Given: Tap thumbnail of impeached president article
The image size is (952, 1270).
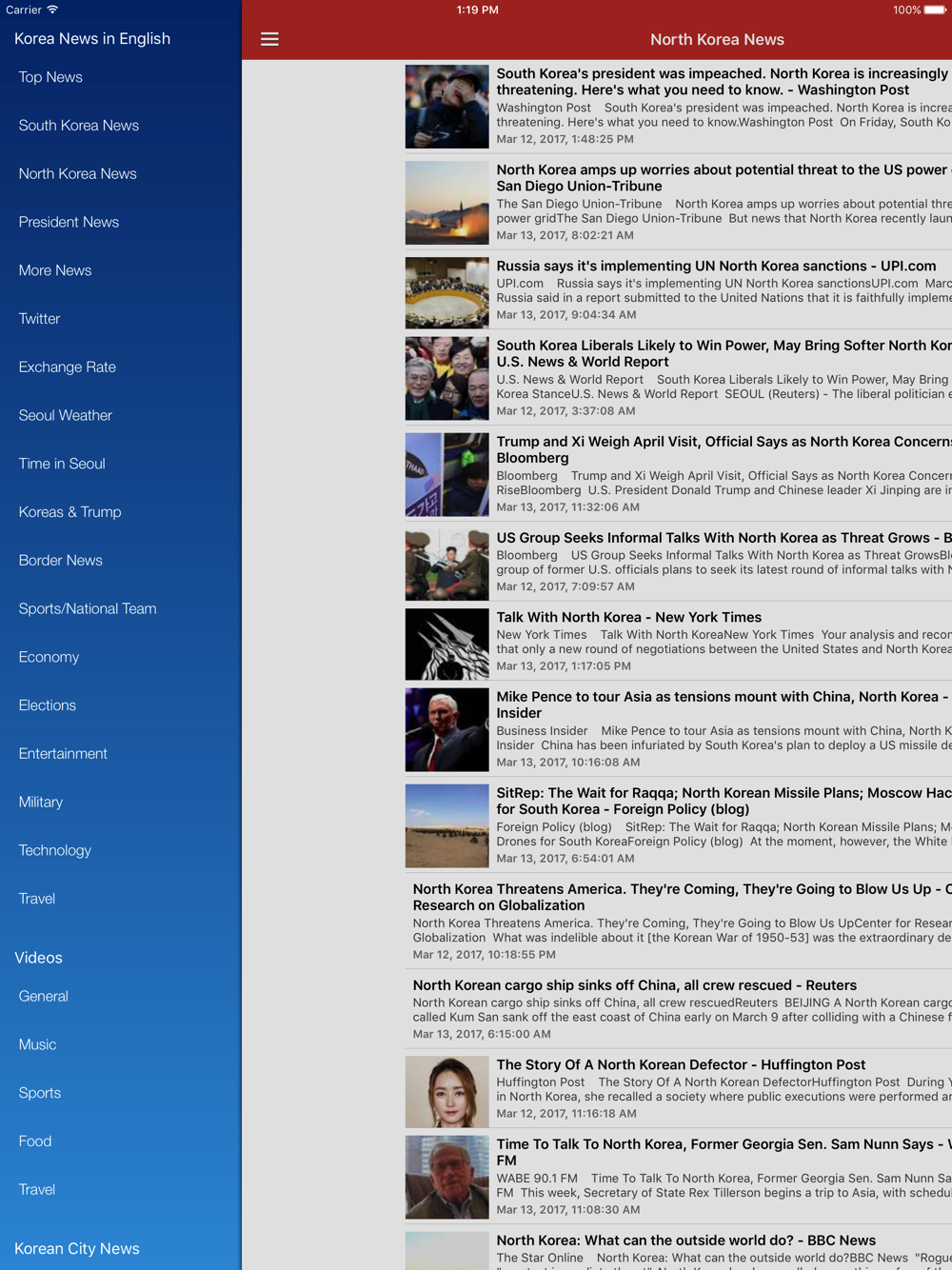Looking at the screenshot, I should click(x=446, y=107).
